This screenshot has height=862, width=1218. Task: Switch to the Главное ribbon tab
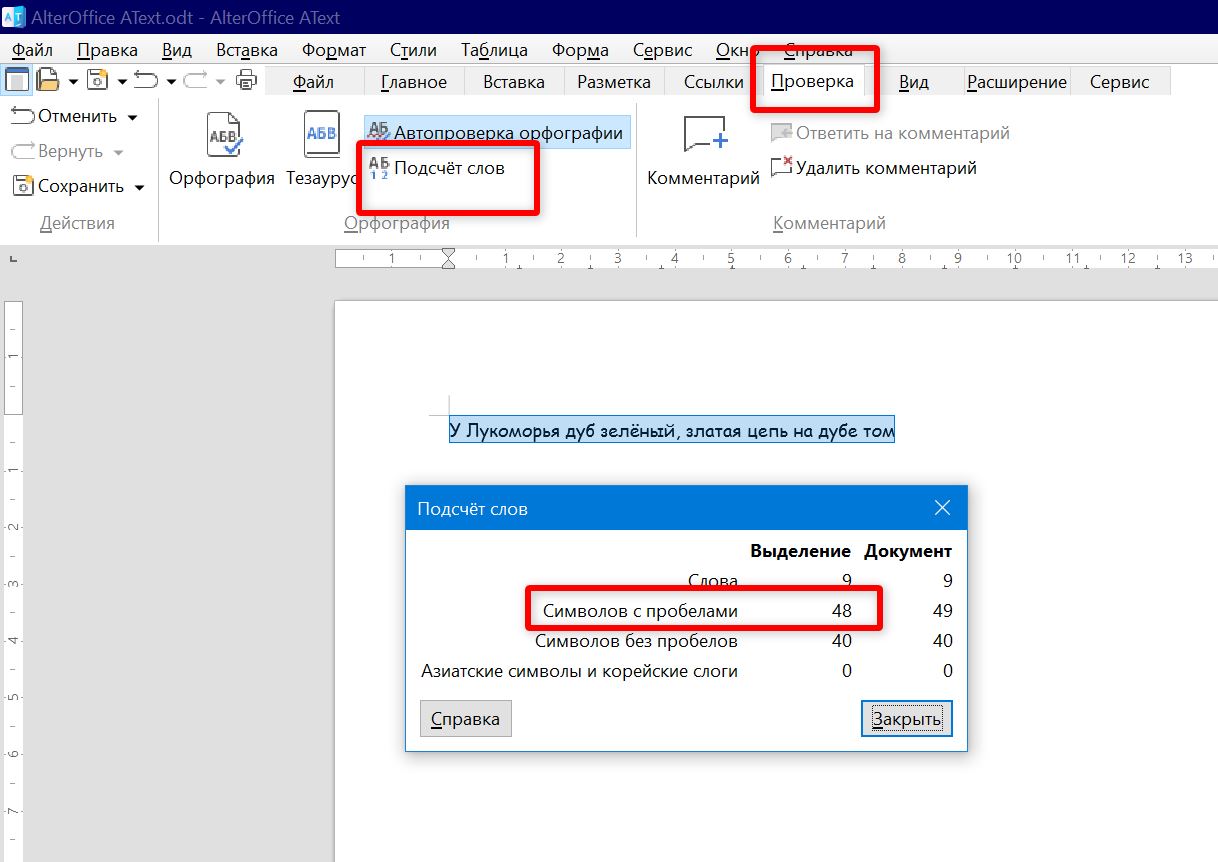coord(414,82)
